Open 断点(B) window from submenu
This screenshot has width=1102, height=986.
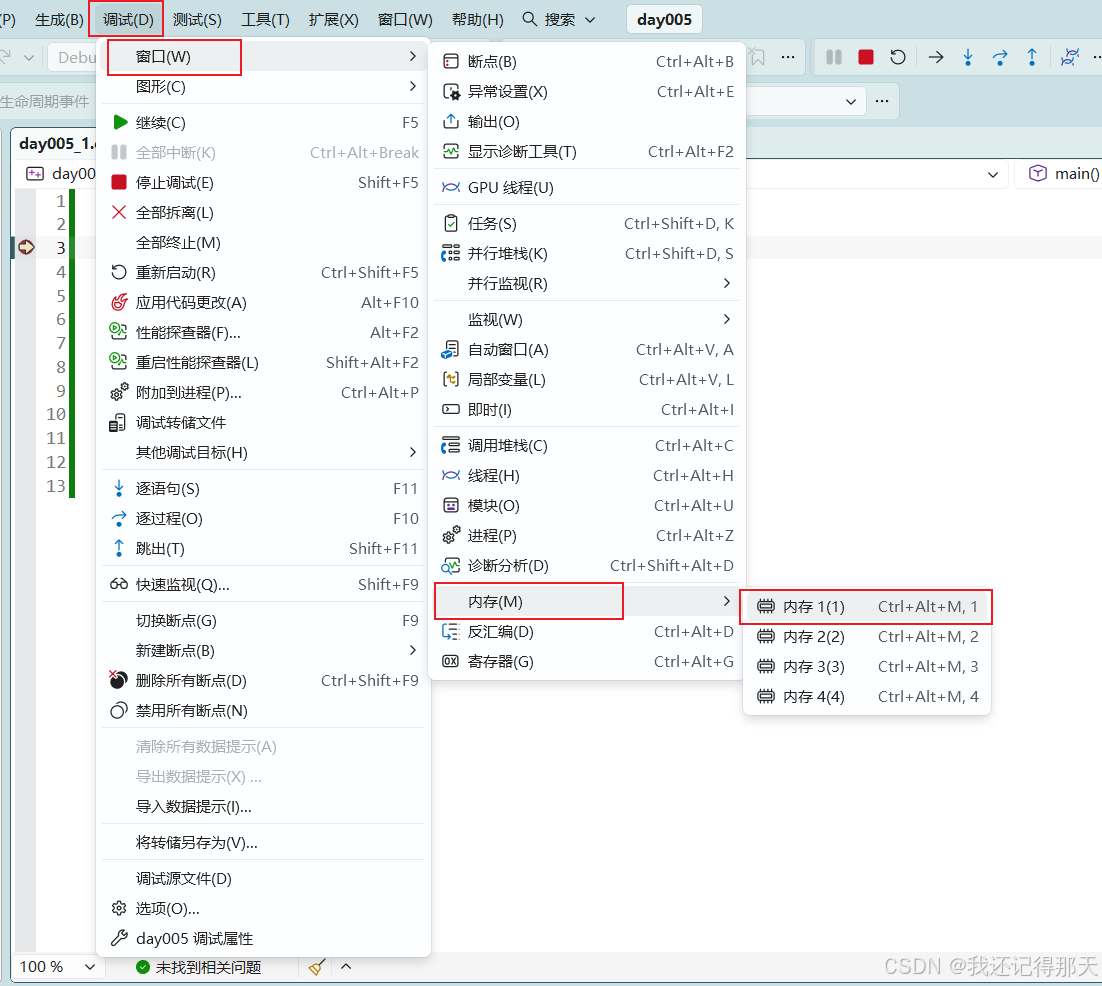pos(587,62)
